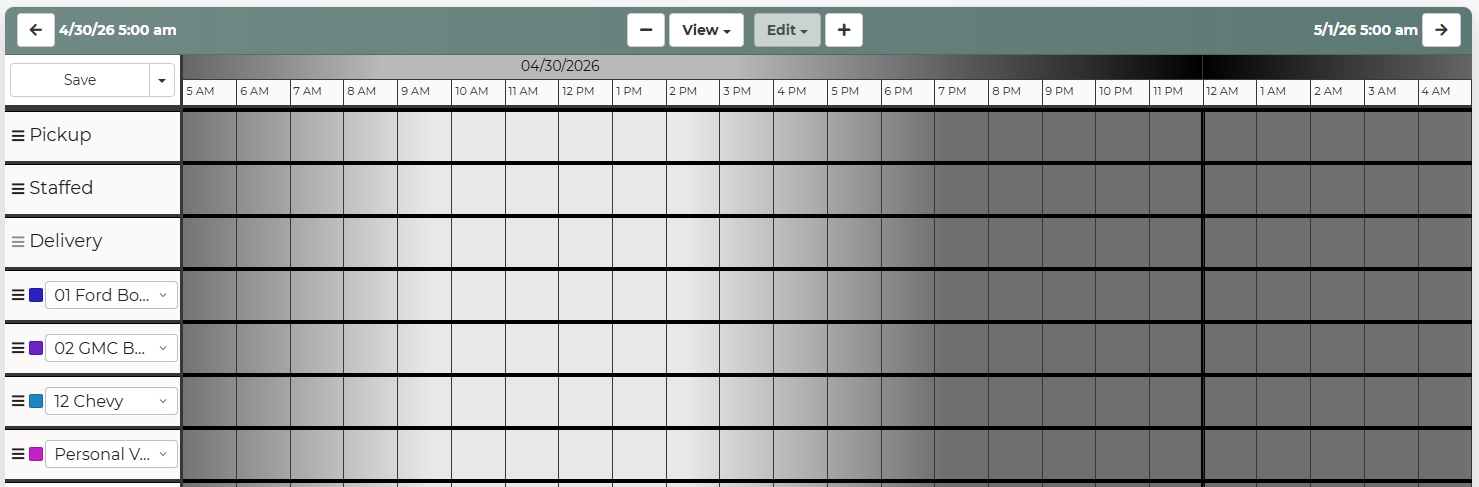Click the blue 01 Ford color swatch

[36, 295]
